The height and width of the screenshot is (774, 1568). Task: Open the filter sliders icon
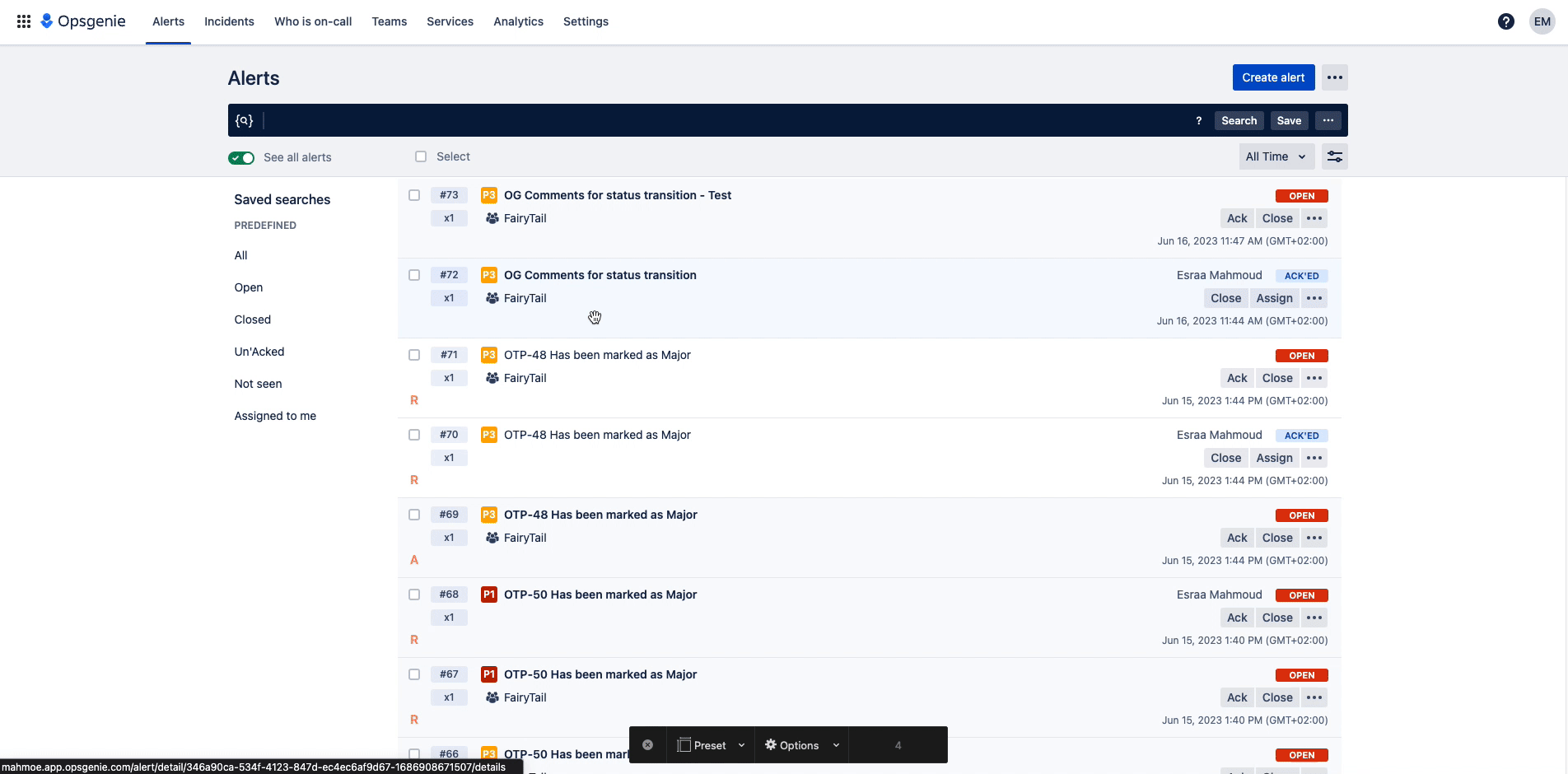point(1334,156)
